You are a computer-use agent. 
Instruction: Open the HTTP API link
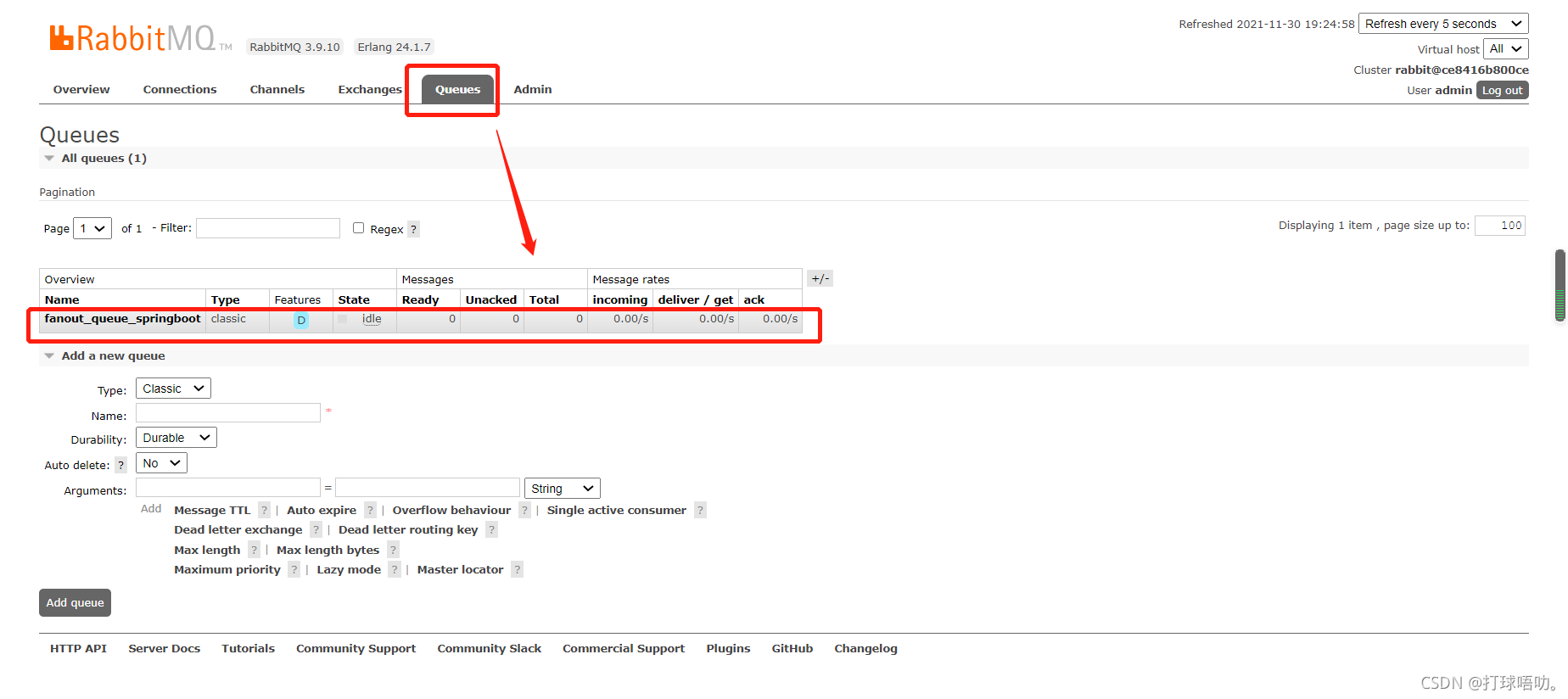(78, 648)
